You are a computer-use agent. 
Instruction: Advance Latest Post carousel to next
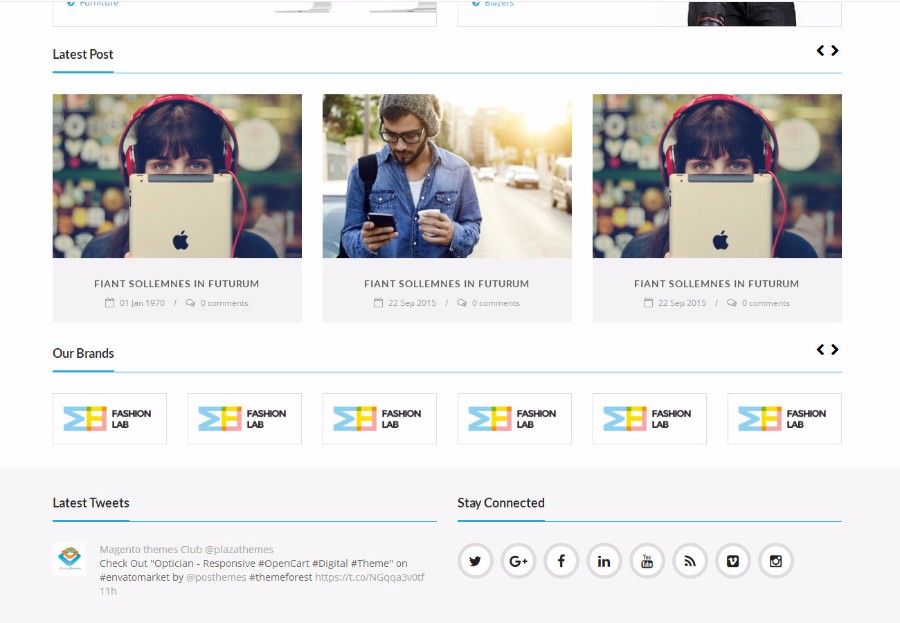(835, 51)
